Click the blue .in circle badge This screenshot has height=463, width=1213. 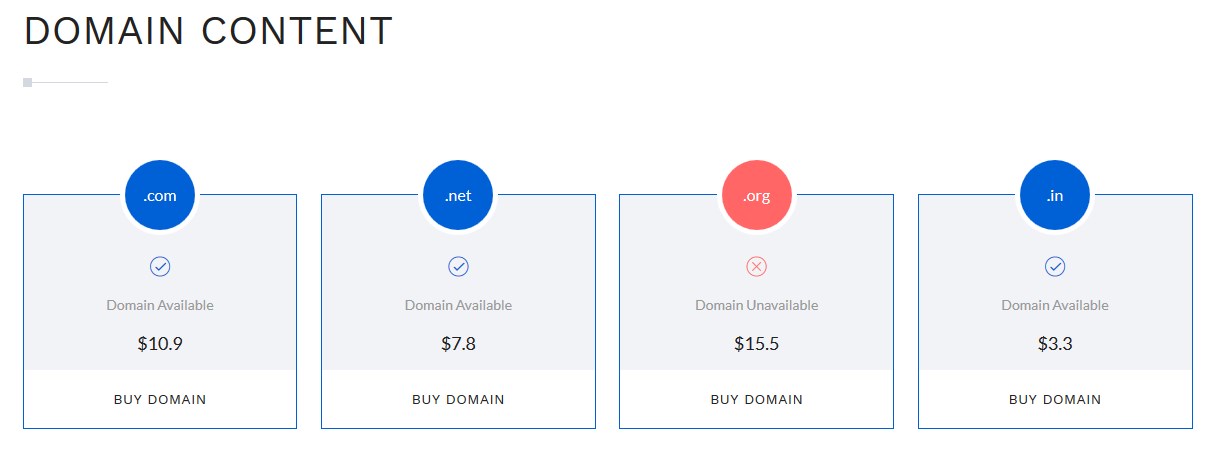click(x=1055, y=195)
